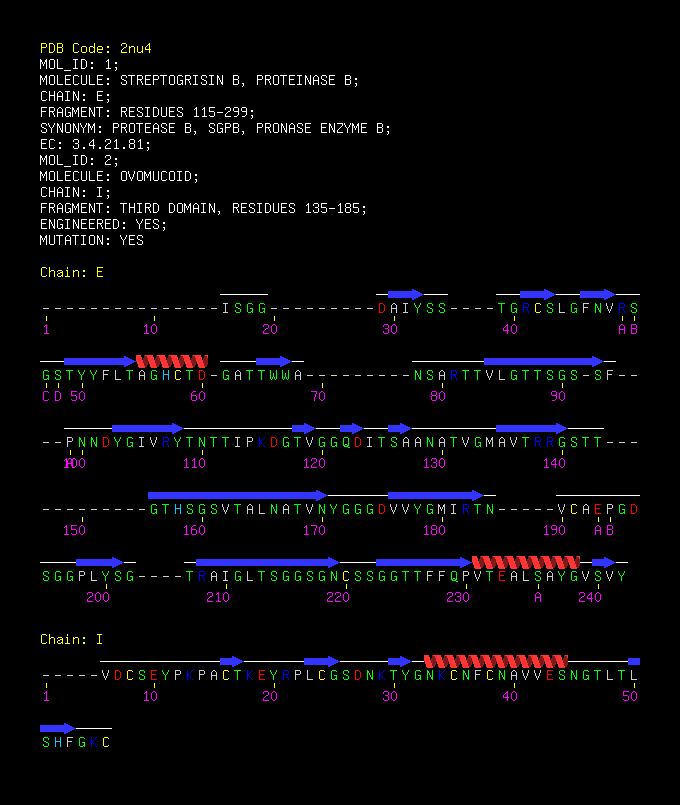Image resolution: width=680 pixels, height=805 pixels.
Task: Click residue number 210 label
Action: pyautogui.click(x=218, y=598)
